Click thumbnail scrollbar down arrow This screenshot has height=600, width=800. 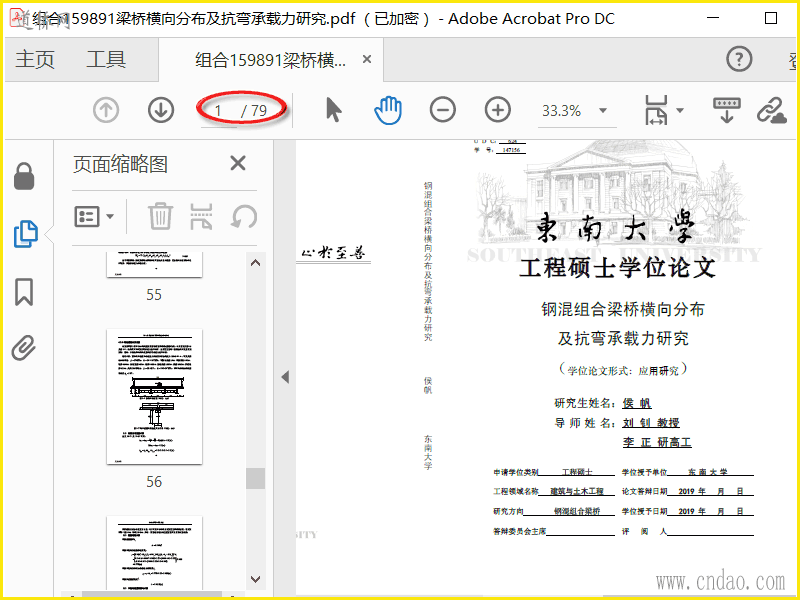pos(256,579)
